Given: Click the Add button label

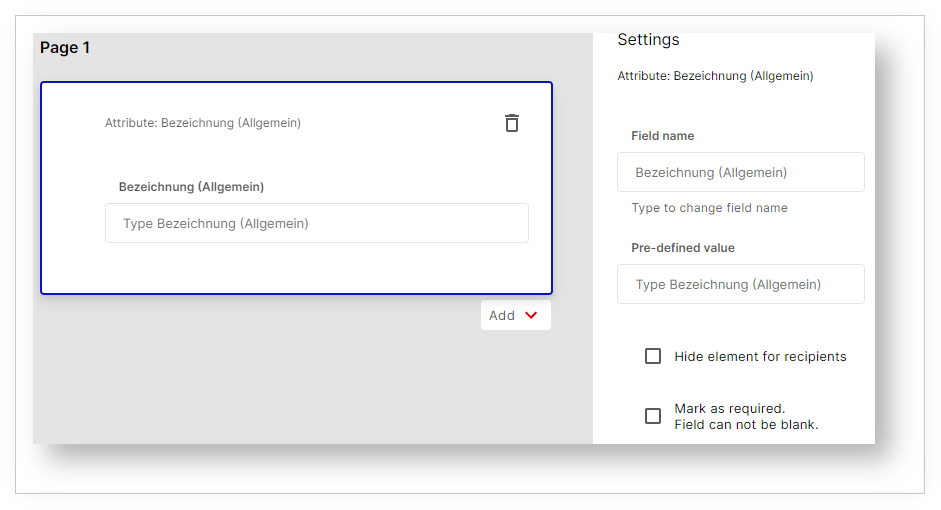Looking at the screenshot, I should pyautogui.click(x=502, y=315).
